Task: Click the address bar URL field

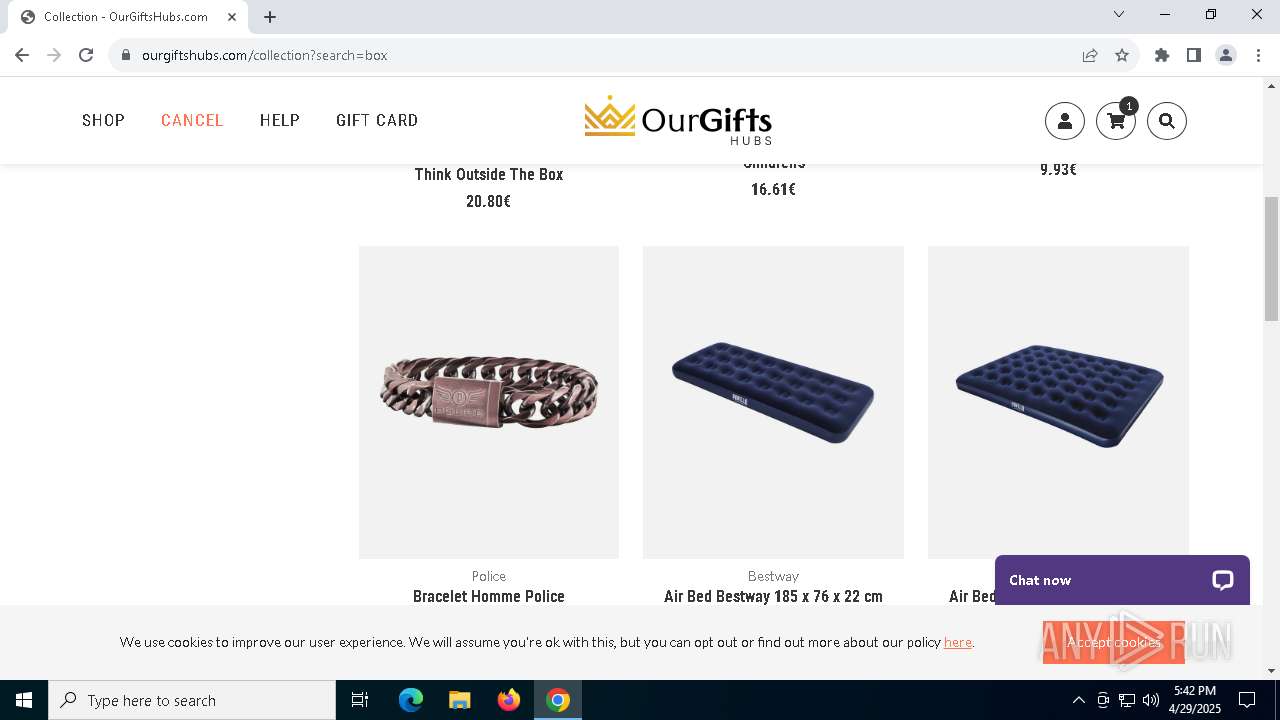Action: coord(600,55)
